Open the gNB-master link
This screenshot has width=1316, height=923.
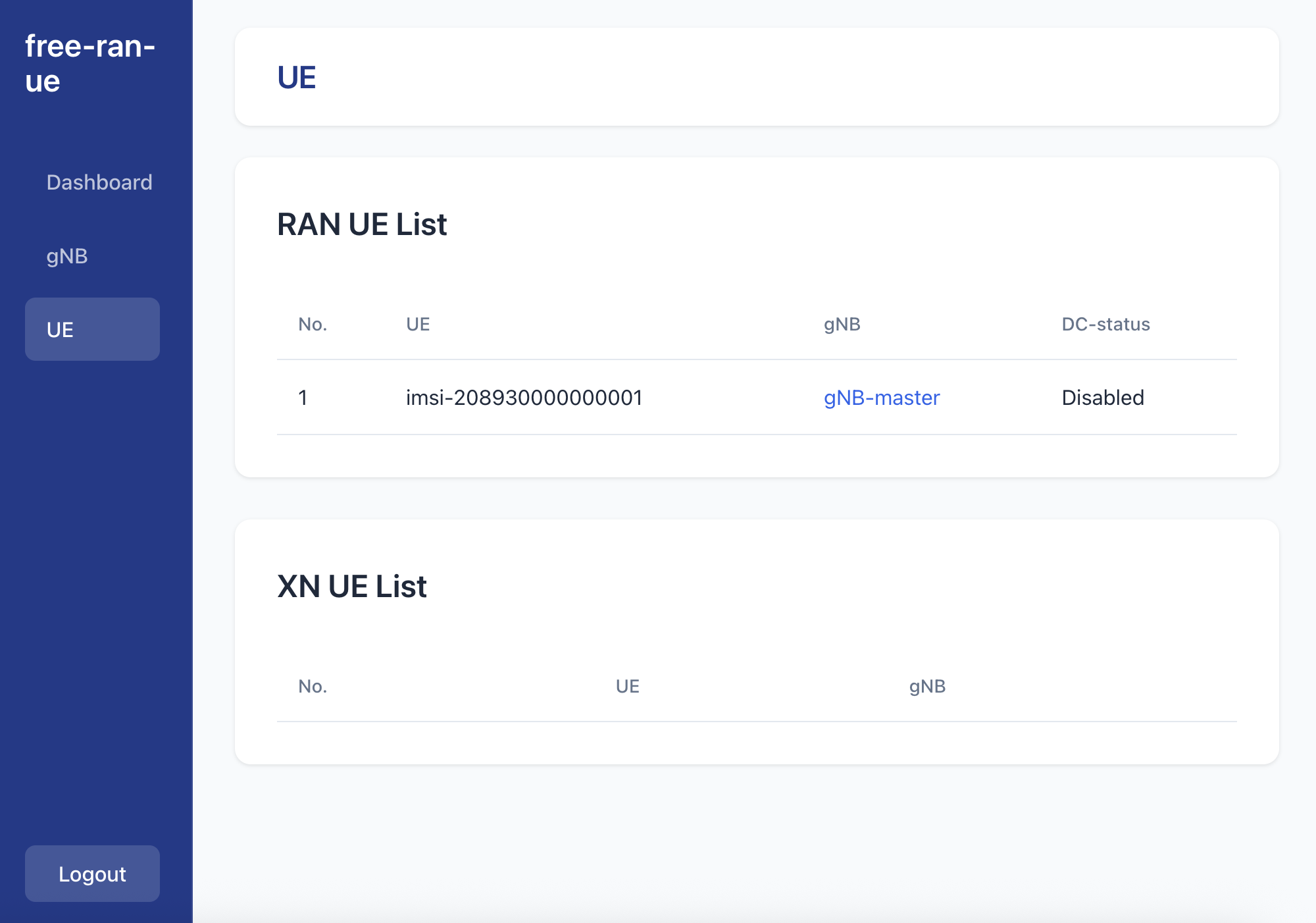point(882,398)
